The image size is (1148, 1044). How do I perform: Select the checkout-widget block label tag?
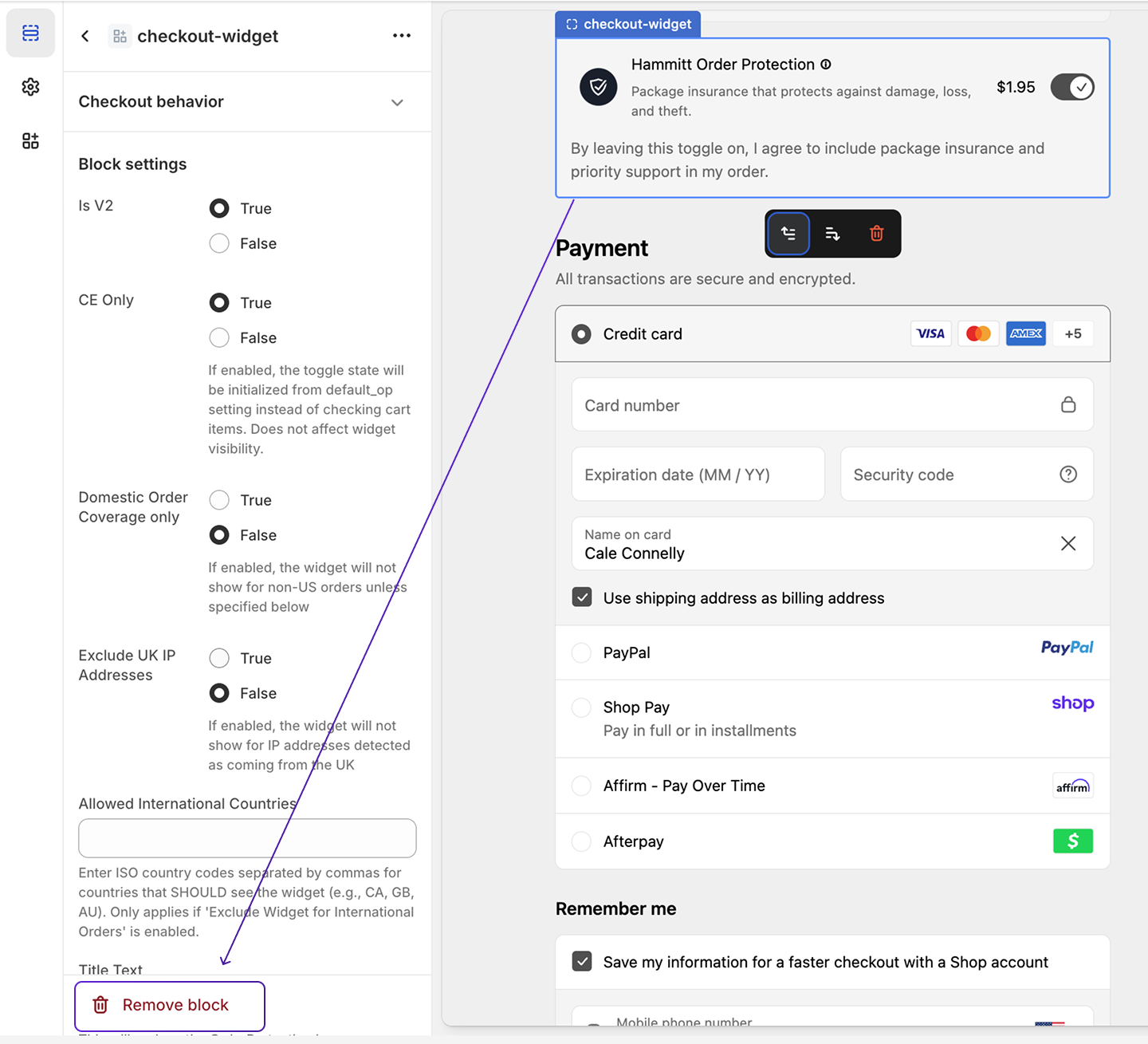[628, 24]
